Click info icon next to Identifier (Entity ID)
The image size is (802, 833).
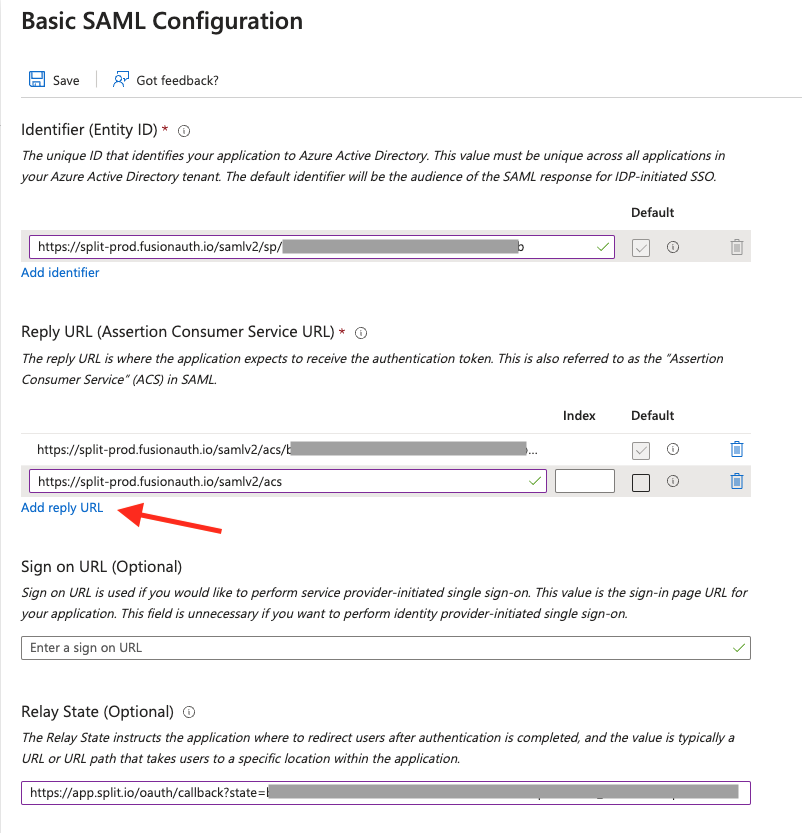tap(184, 131)
